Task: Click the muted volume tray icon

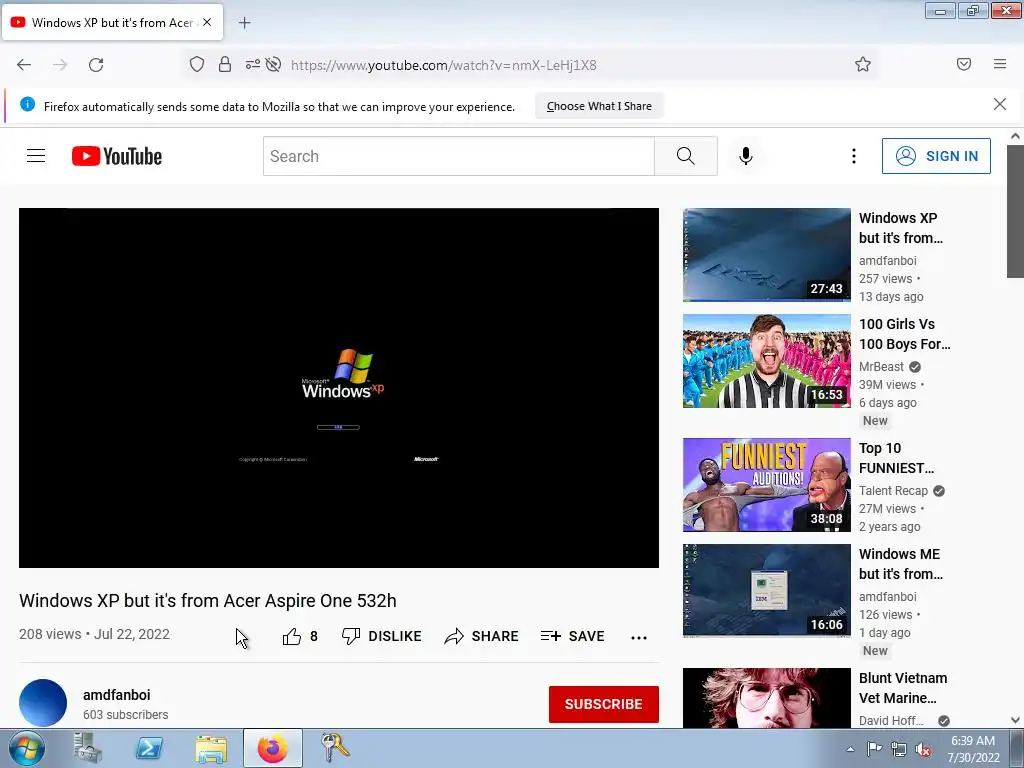Action: point(923,750)
